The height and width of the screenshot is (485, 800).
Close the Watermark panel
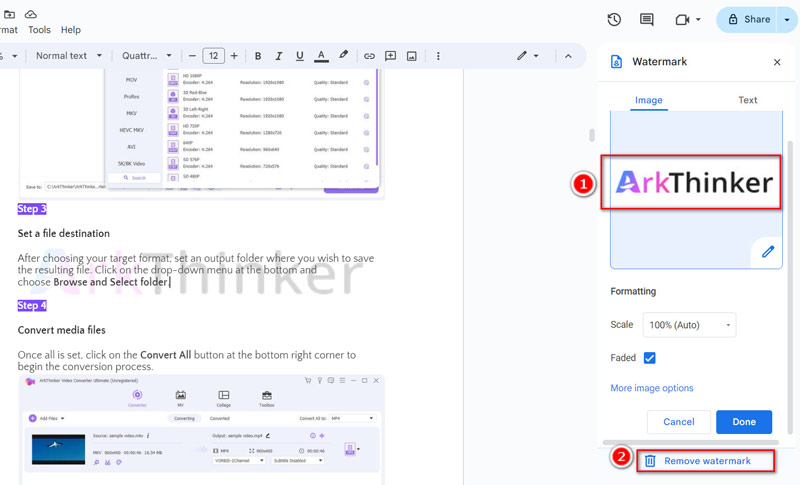pyautogui.click(x=777, y=62)
